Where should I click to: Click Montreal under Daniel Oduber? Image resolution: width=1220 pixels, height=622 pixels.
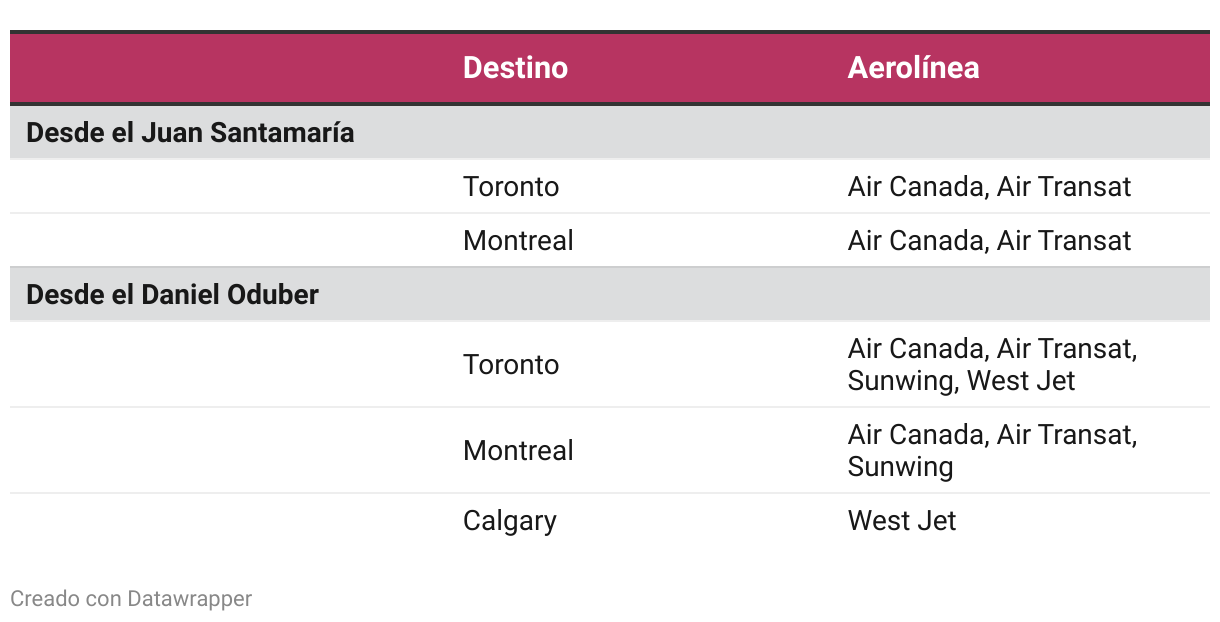(518, 450)
